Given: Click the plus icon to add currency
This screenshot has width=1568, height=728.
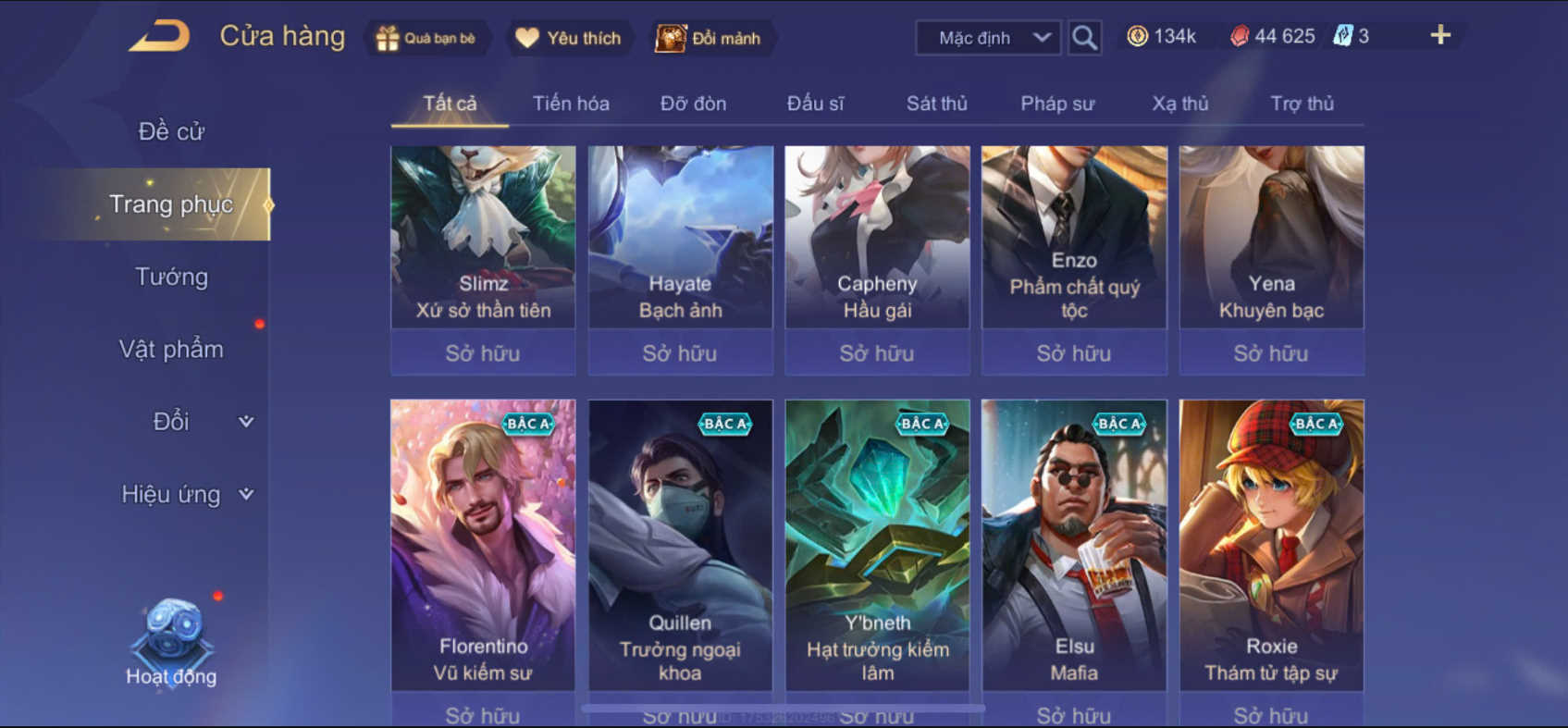Looking at the screenshot, I should 1440,35.
